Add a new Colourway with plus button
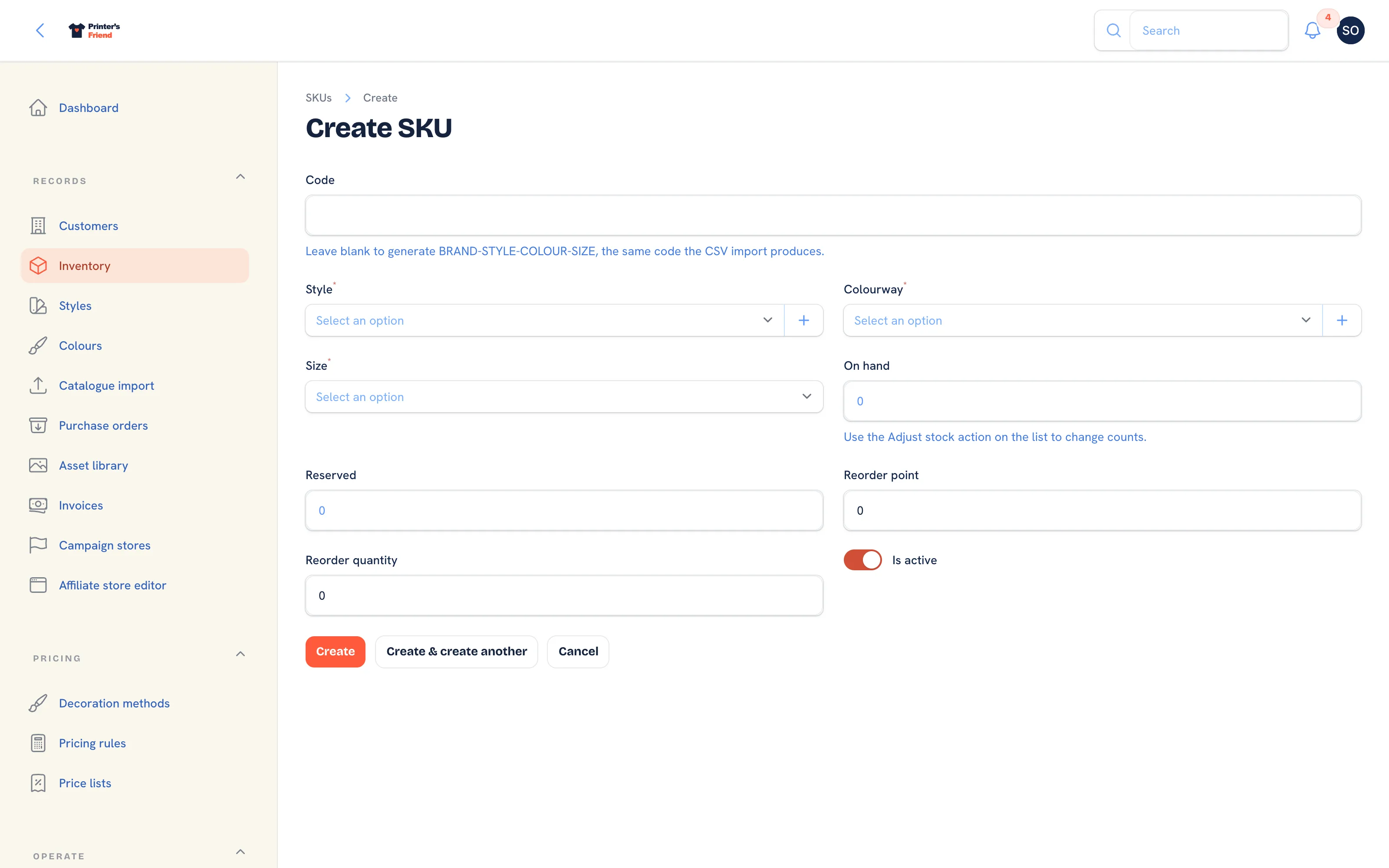 point(1341,320)
